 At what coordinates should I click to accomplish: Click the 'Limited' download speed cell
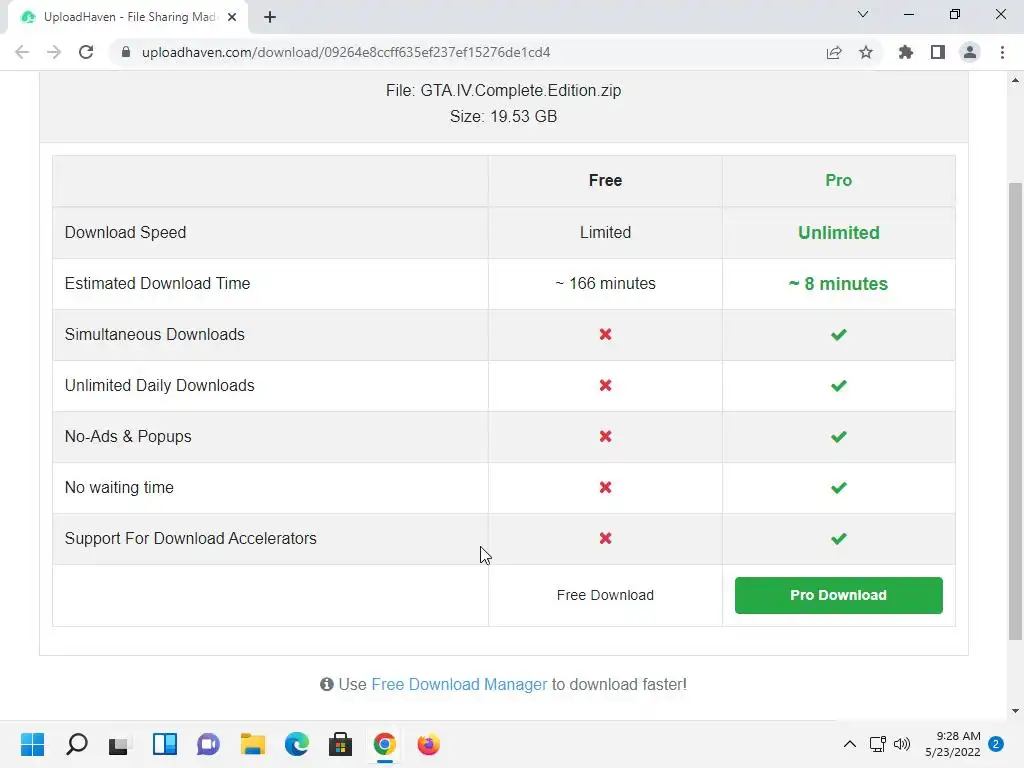[605, 232]
